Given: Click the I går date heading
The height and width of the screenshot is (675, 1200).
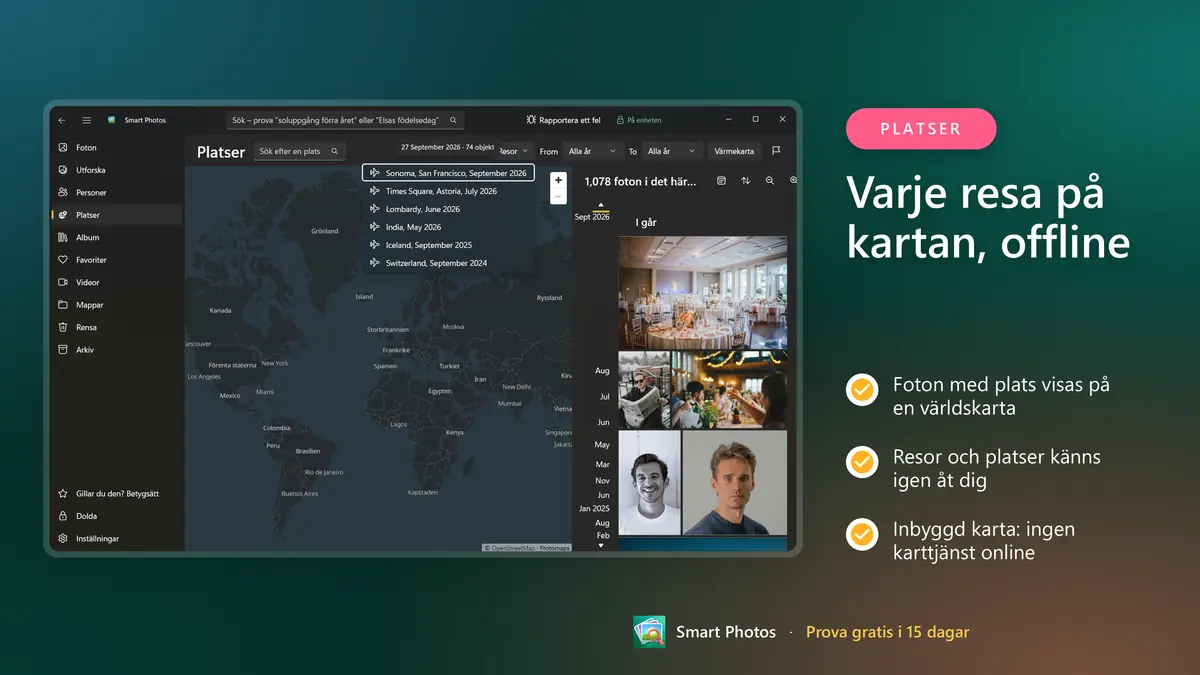Looking at the screenshot, I should (646, 223).
